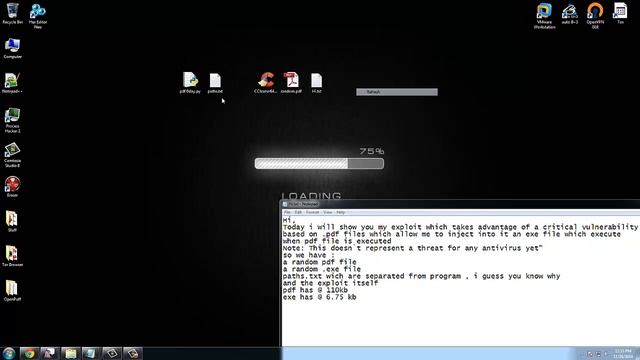Click line starting 'paths.txt wich are separated'
This screenshot has height=360, width=640.
(421, 276)
